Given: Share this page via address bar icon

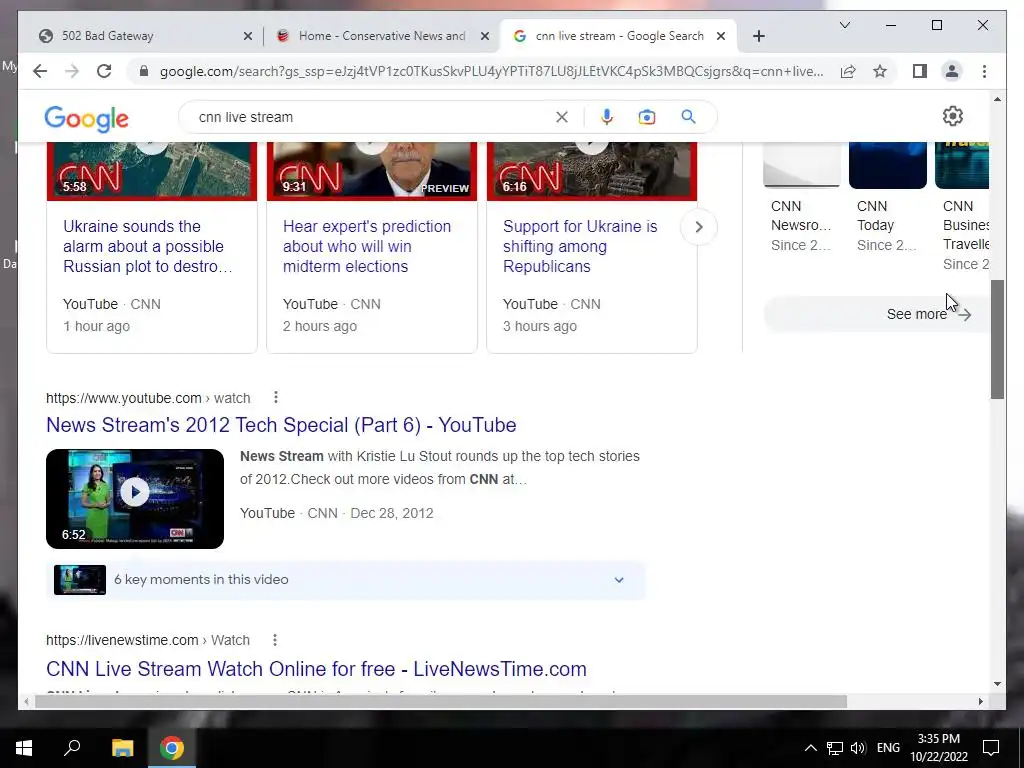Looking at the screenshot, I should point(848,71).
